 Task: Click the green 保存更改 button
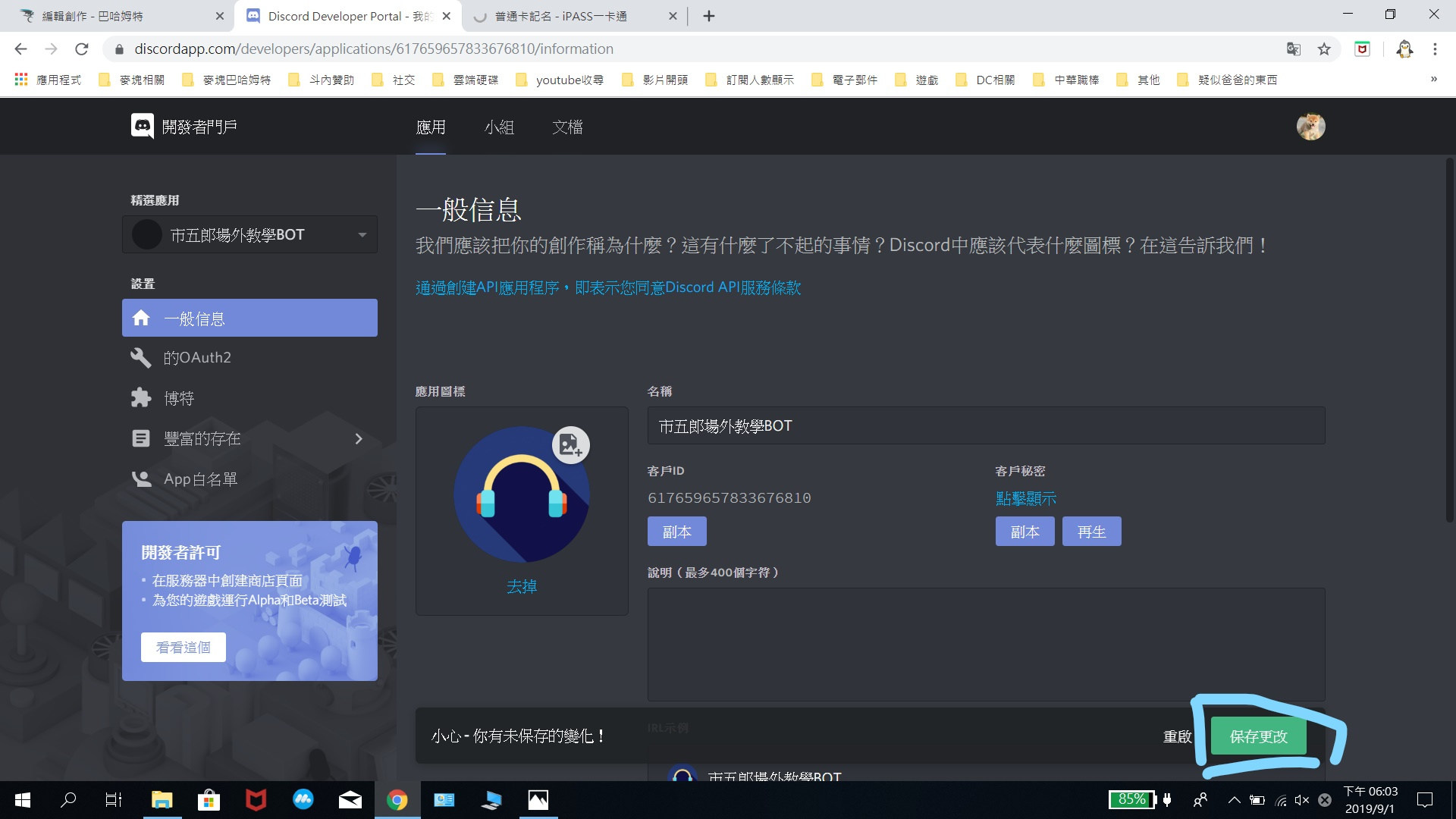tap(1258, 736)
